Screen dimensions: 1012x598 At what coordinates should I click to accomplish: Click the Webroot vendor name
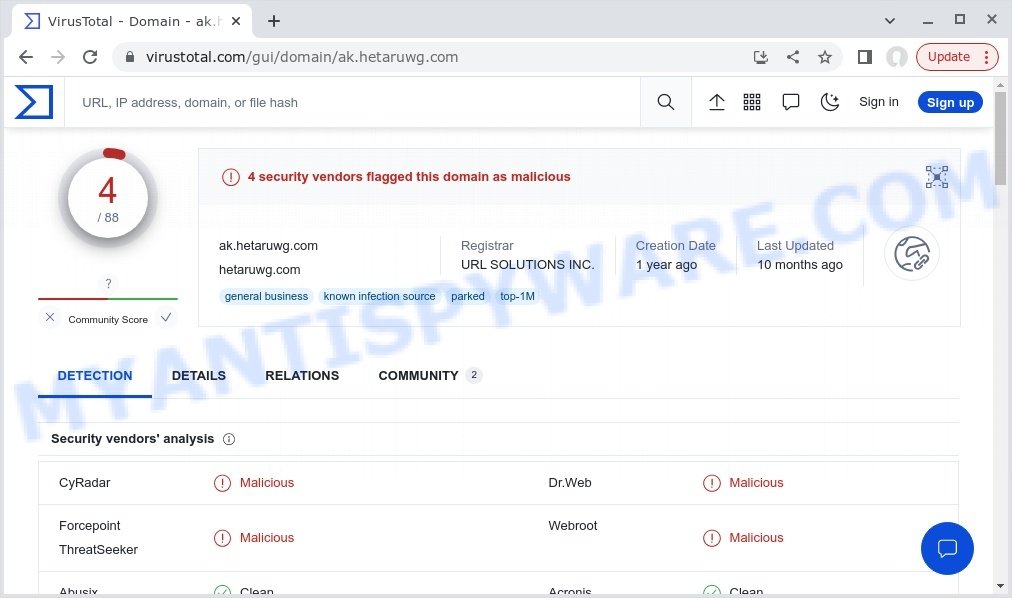(x=572, y=526)
